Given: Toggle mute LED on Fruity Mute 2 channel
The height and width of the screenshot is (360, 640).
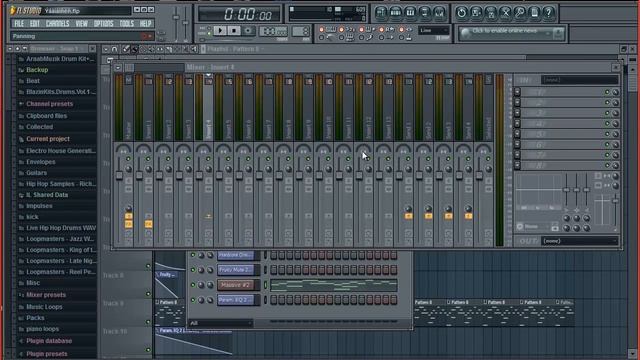Looking at the screenshot, I should (x=193, y=270).
